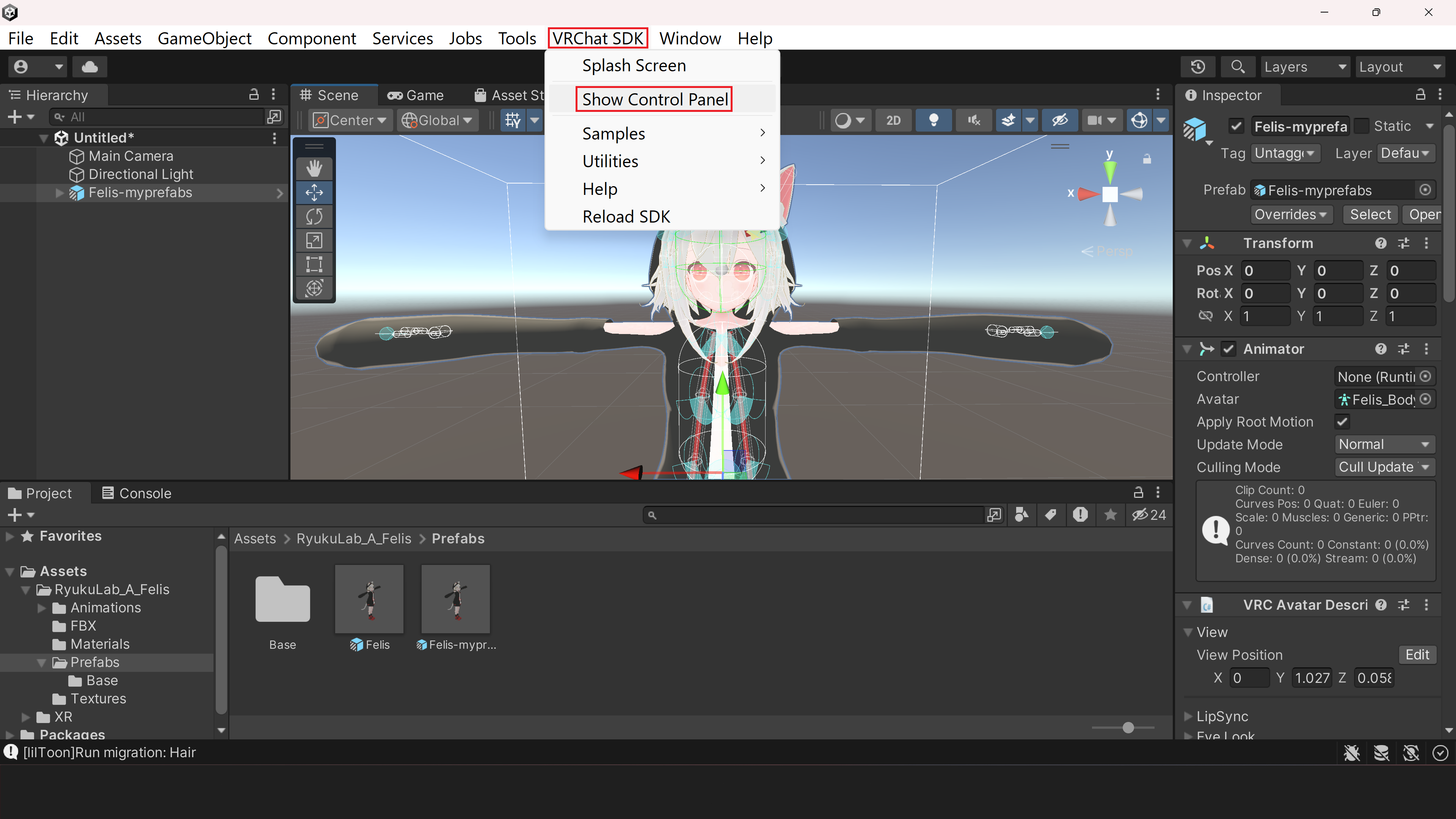Open the Layers dropdown

(x=1305, y=66)
